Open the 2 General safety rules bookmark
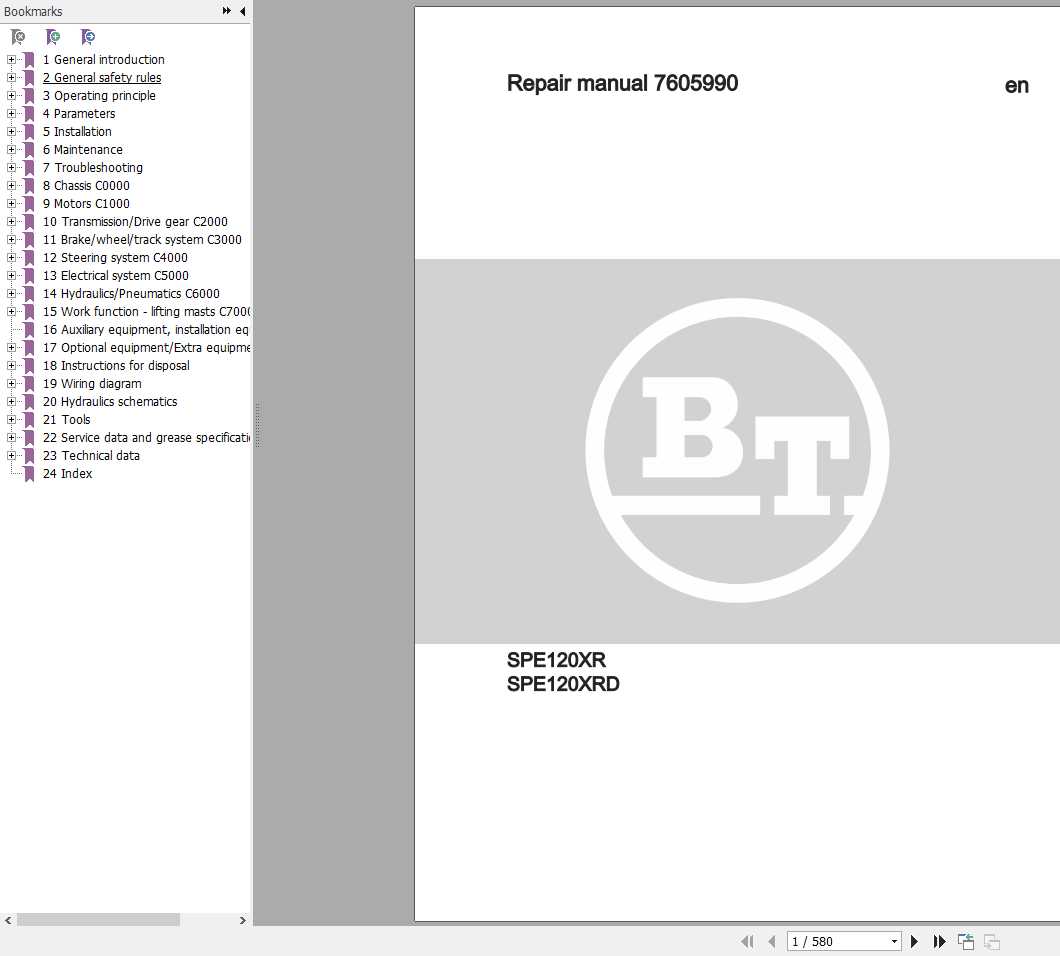Viewport: 1060px width, 956px height. 102,77
